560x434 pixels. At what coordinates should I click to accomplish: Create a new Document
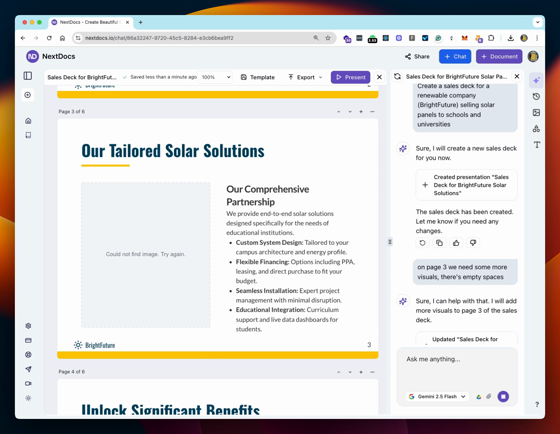[x=499, y=56]
